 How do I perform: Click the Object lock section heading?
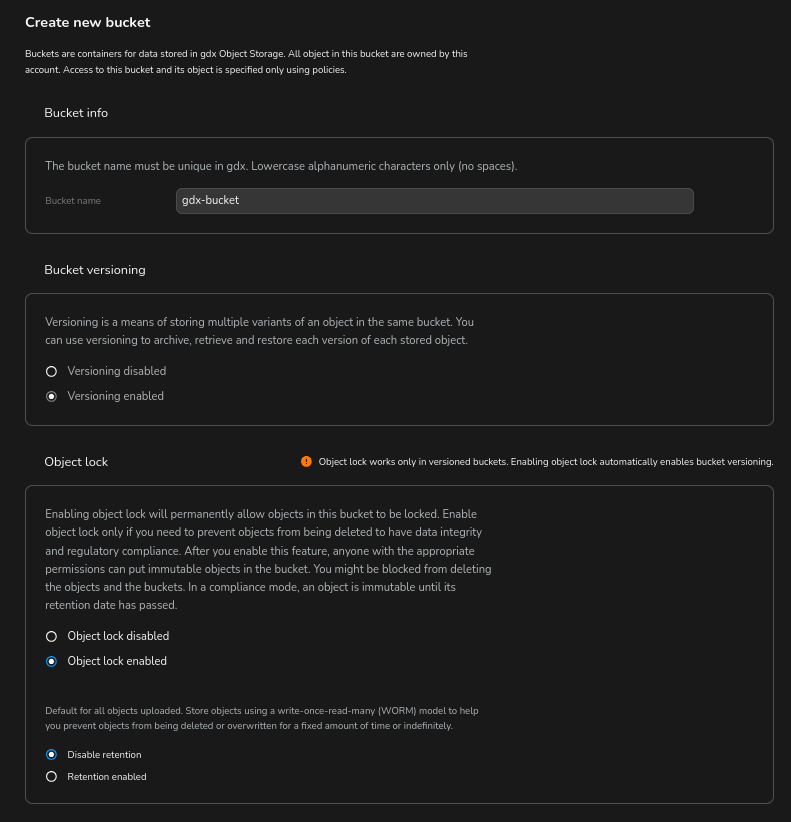(76, 462)
